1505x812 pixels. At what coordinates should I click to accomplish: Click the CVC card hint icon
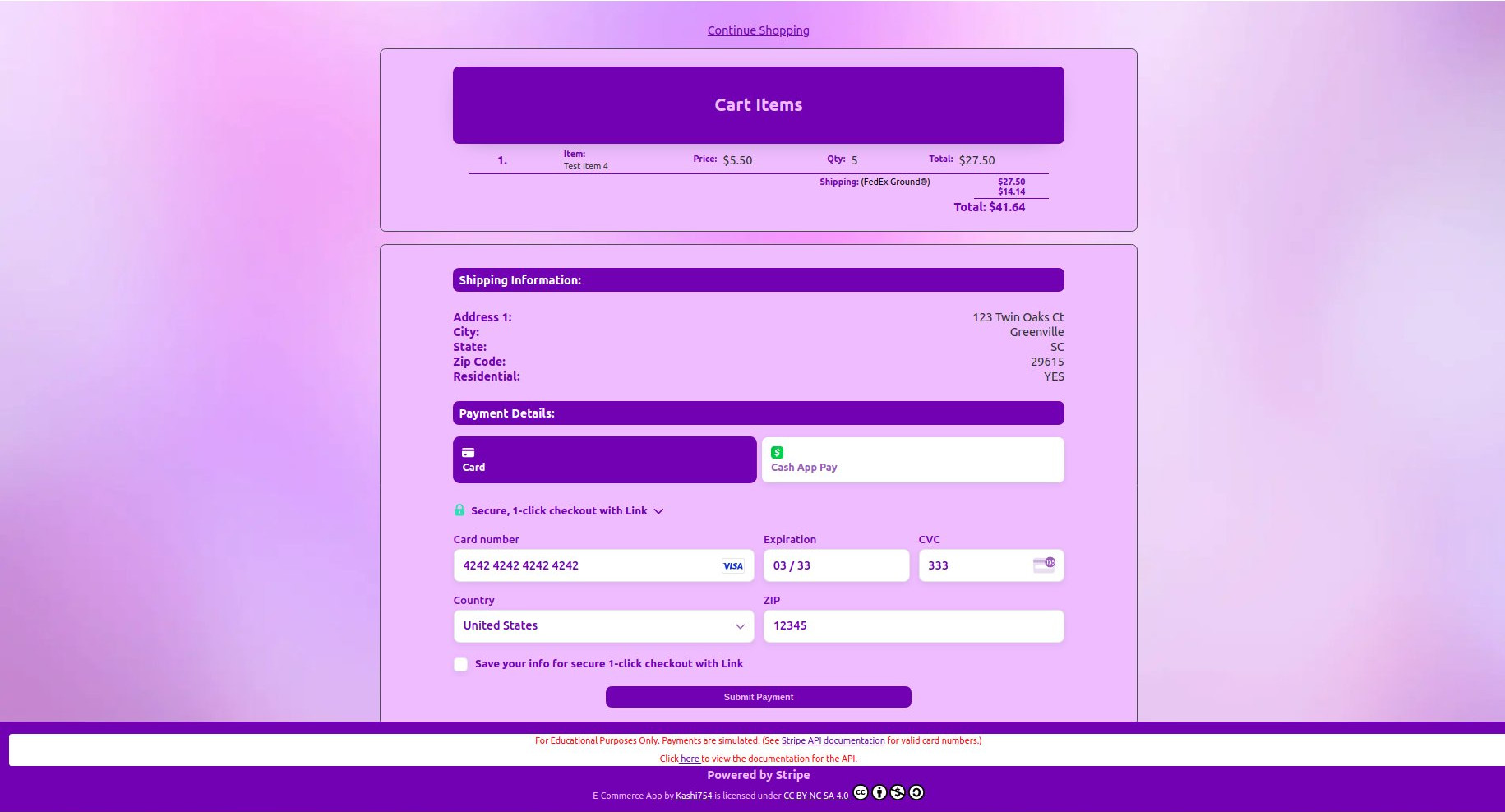(1044, 565)
